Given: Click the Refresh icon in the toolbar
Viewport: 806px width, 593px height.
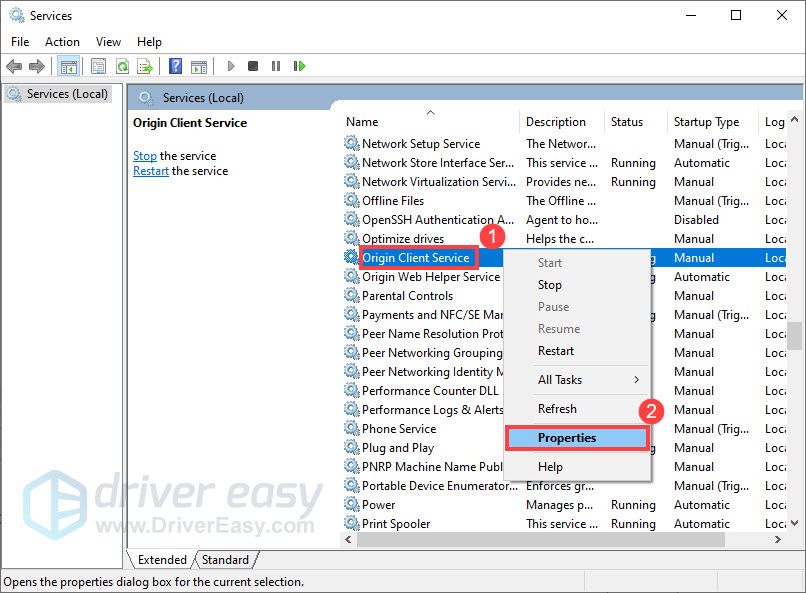Looking at the screenshot, I should pos(122,66).
